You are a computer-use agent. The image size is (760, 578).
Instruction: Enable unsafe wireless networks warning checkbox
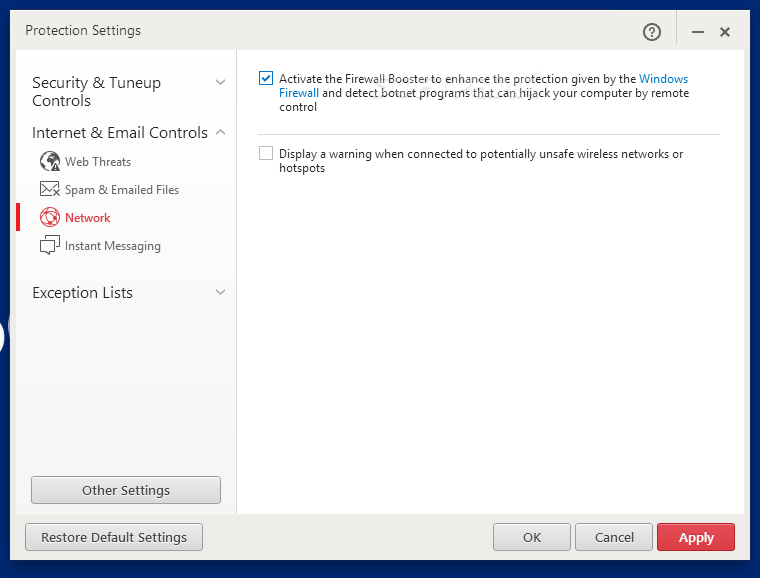pos(266,153)
